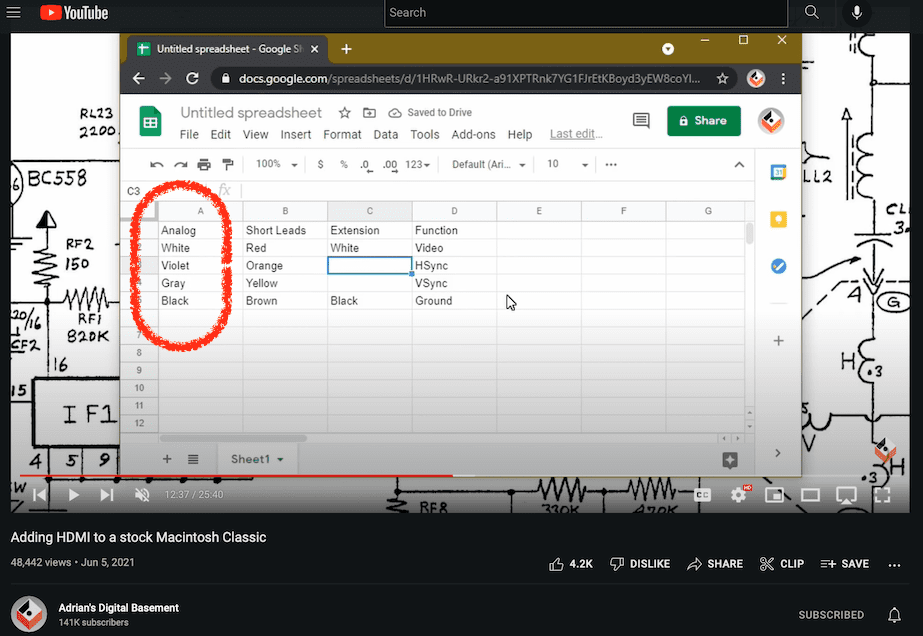Switch video to miniplayer mode
Screen dimensions: 923x636
tap(774, 495)
